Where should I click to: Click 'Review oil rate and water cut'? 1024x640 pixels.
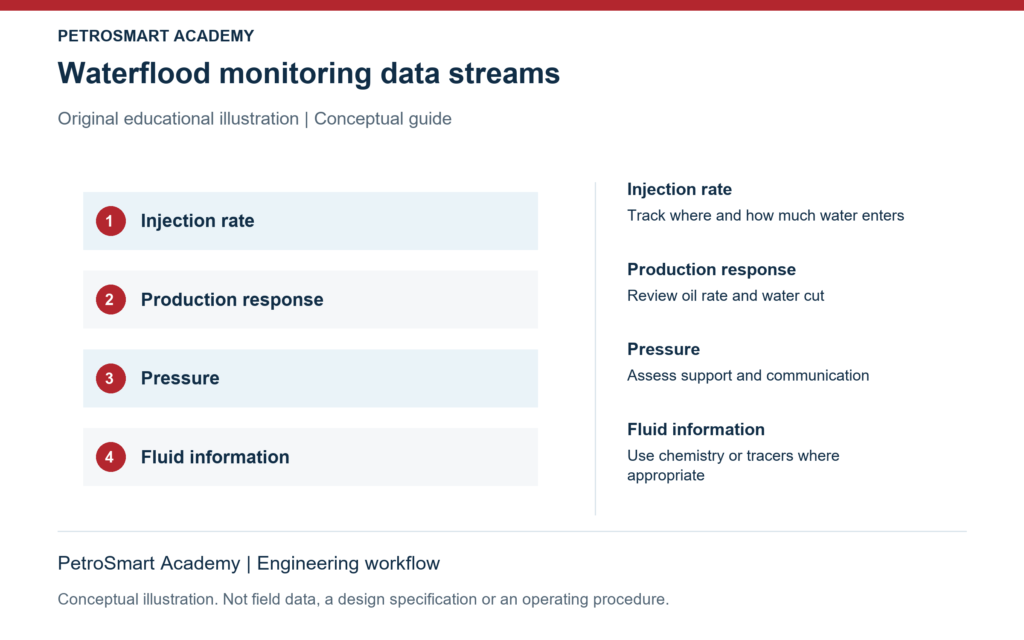coord(726,296)
